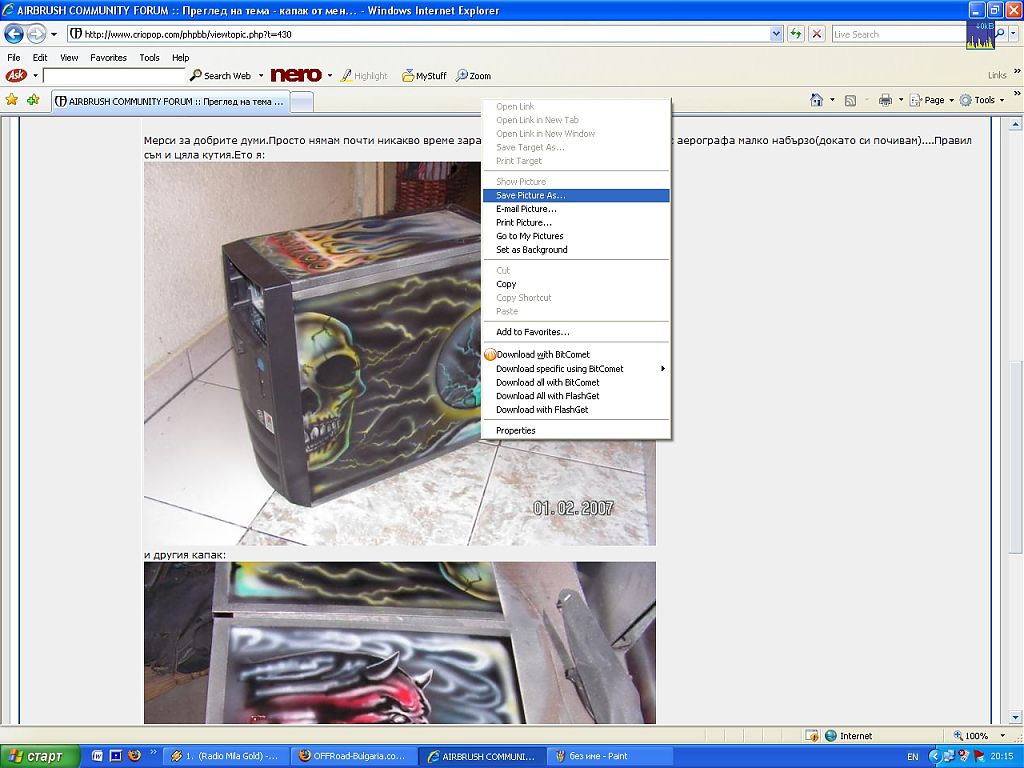
Task: Switch to Radio Mila Gold taskbar item
Action: point(226,756)
